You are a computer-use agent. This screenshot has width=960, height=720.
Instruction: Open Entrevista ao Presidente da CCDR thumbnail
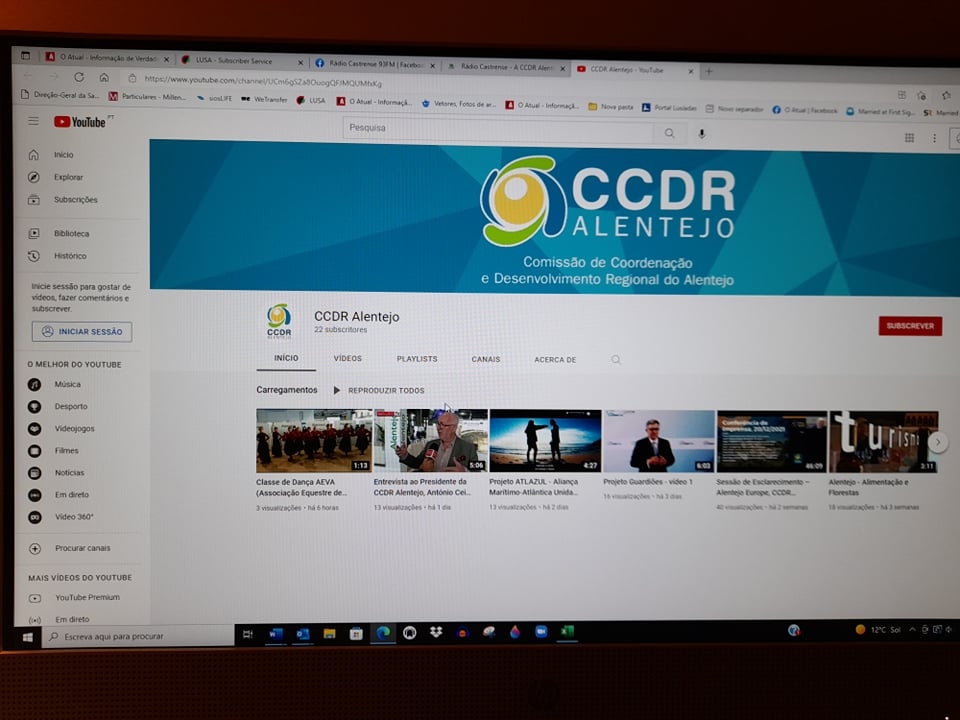pyautogui.click(x=431, y=441)
